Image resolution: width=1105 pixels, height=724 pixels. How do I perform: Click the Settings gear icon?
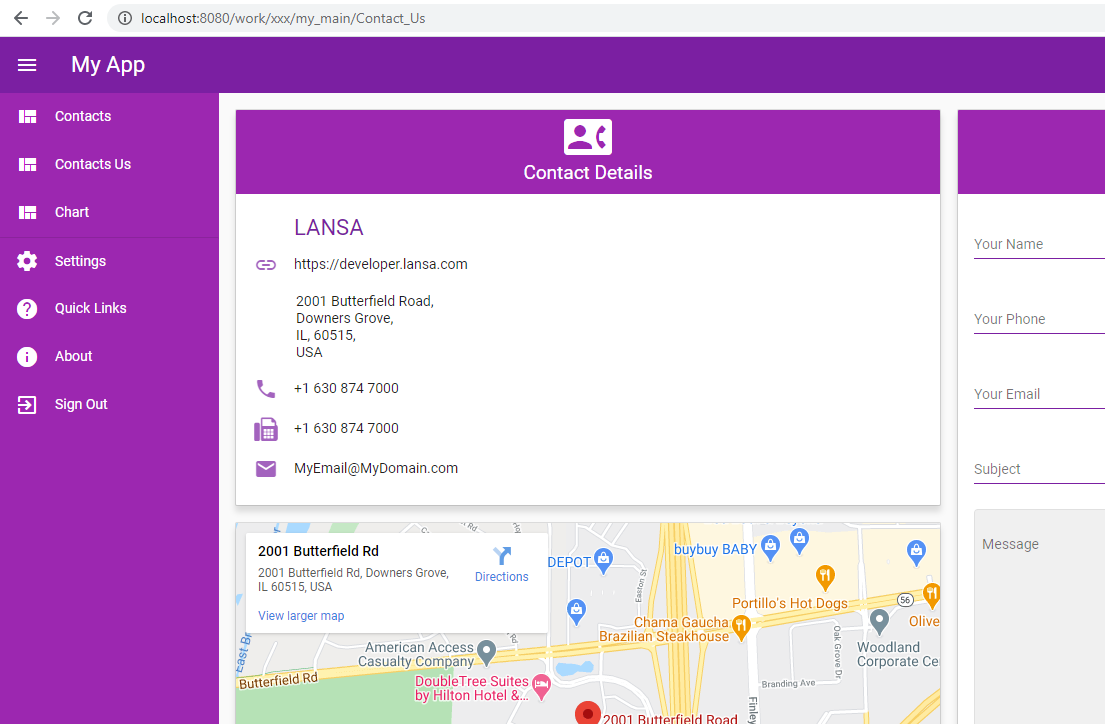(x=27, y=261)
